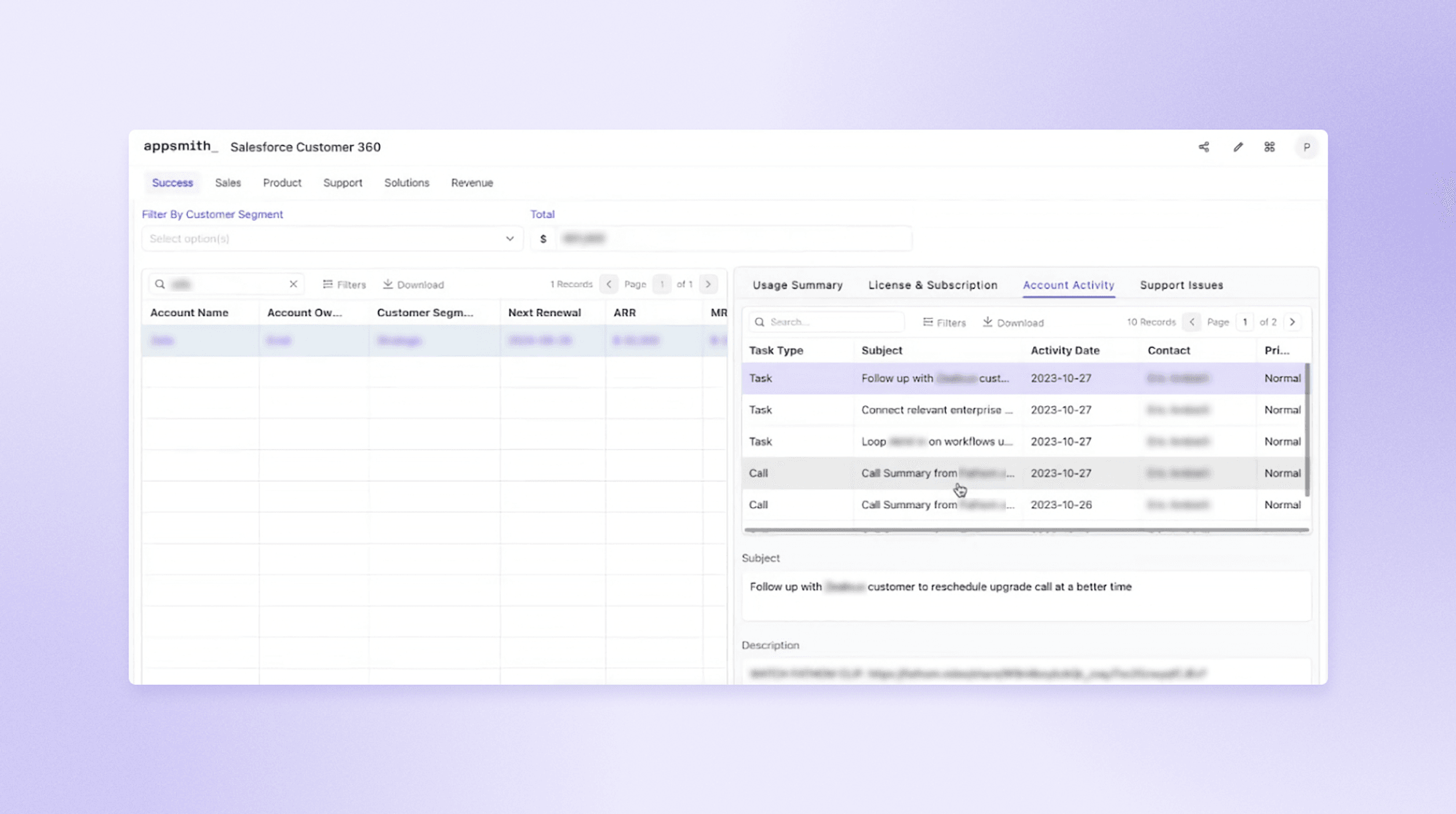Image resolution: width=1456 pixels, height=814 pixels.
Task: Select the Revenue tab in top navigation
Action: pyautogui.click(x=472, y=183)
